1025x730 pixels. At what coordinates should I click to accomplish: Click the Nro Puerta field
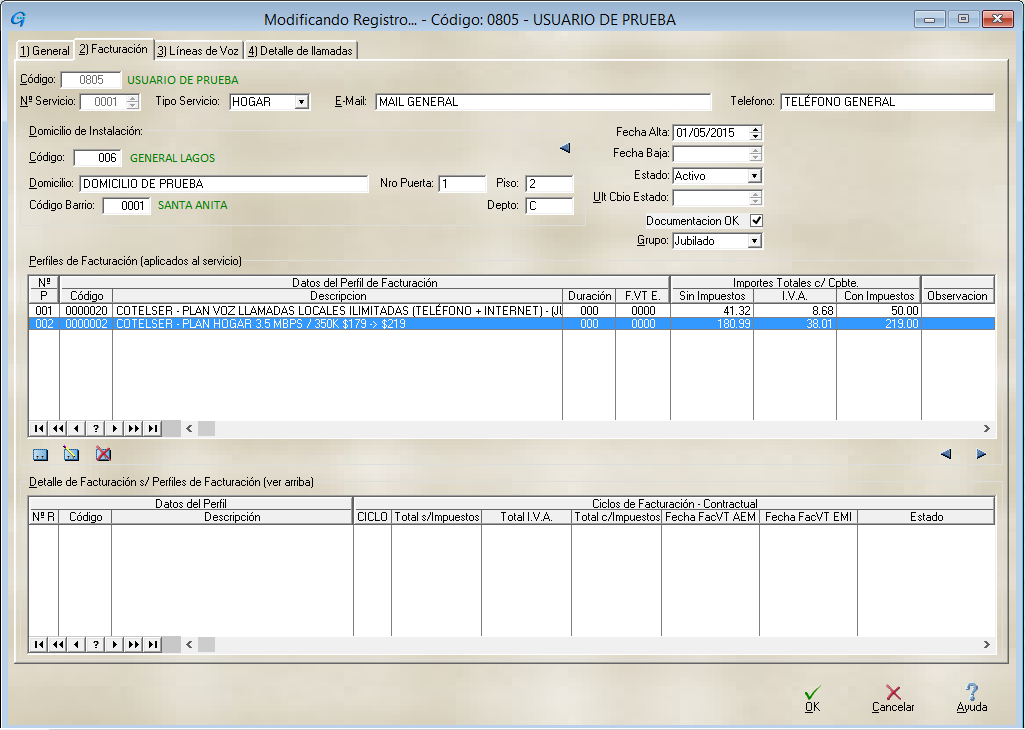[462, 184]
